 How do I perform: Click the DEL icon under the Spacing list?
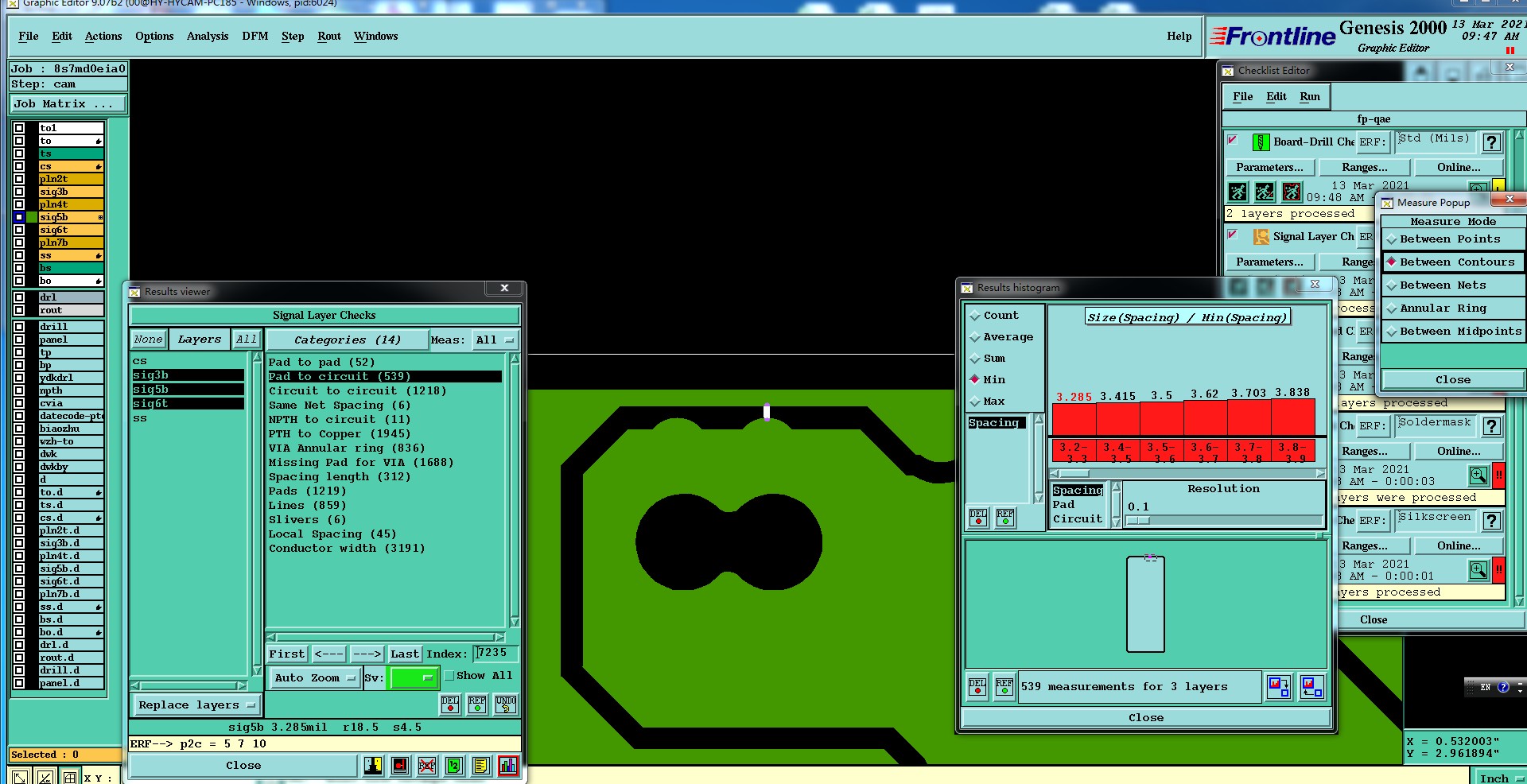(978, 518)
